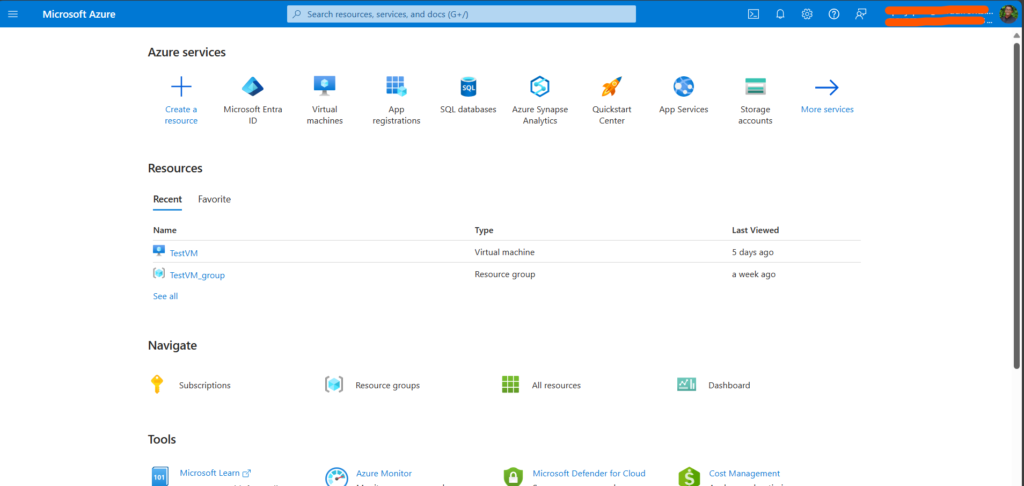Screen dimensions: 1024x486
Task: Click the Name column header
Action: [165, 230]
